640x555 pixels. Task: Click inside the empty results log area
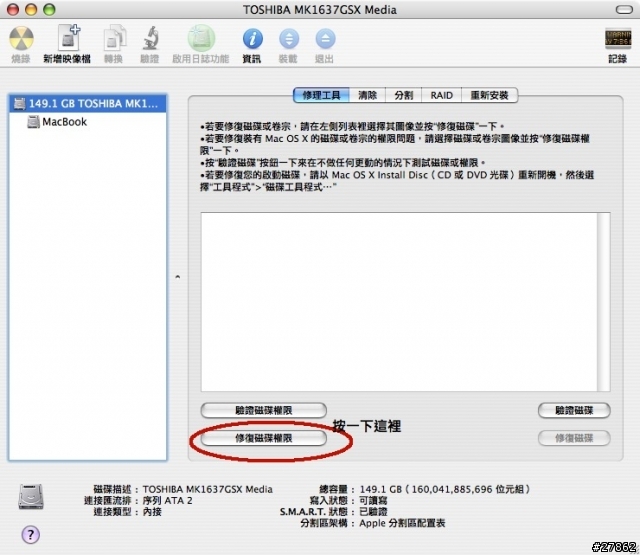(399, 302)
